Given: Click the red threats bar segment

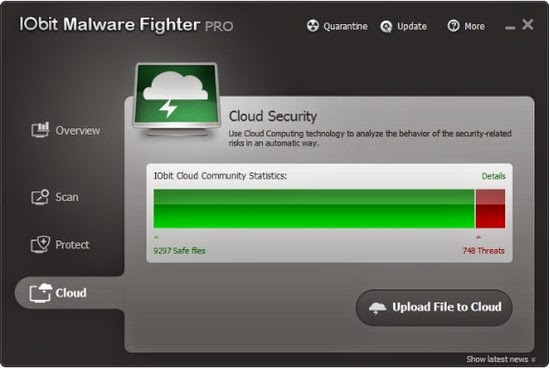Looking at the screenshot, I should tap(490, 209).
